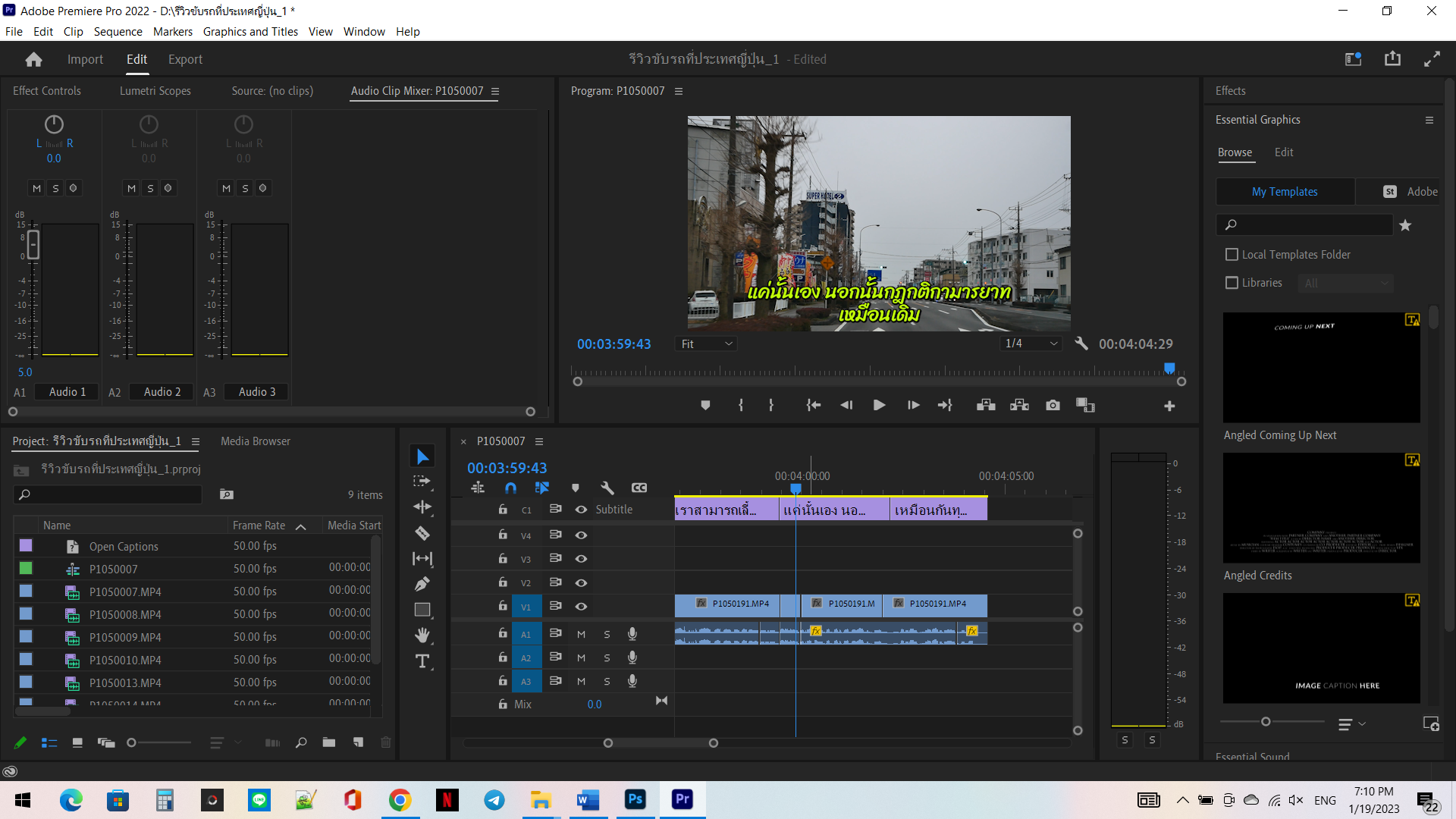Click the Quick Export share icon

point(1392,59)
